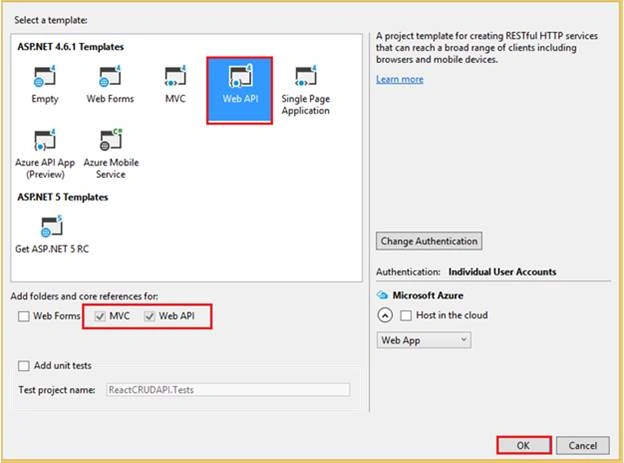Toggle the Web API core references checkbox

[149, 316]
